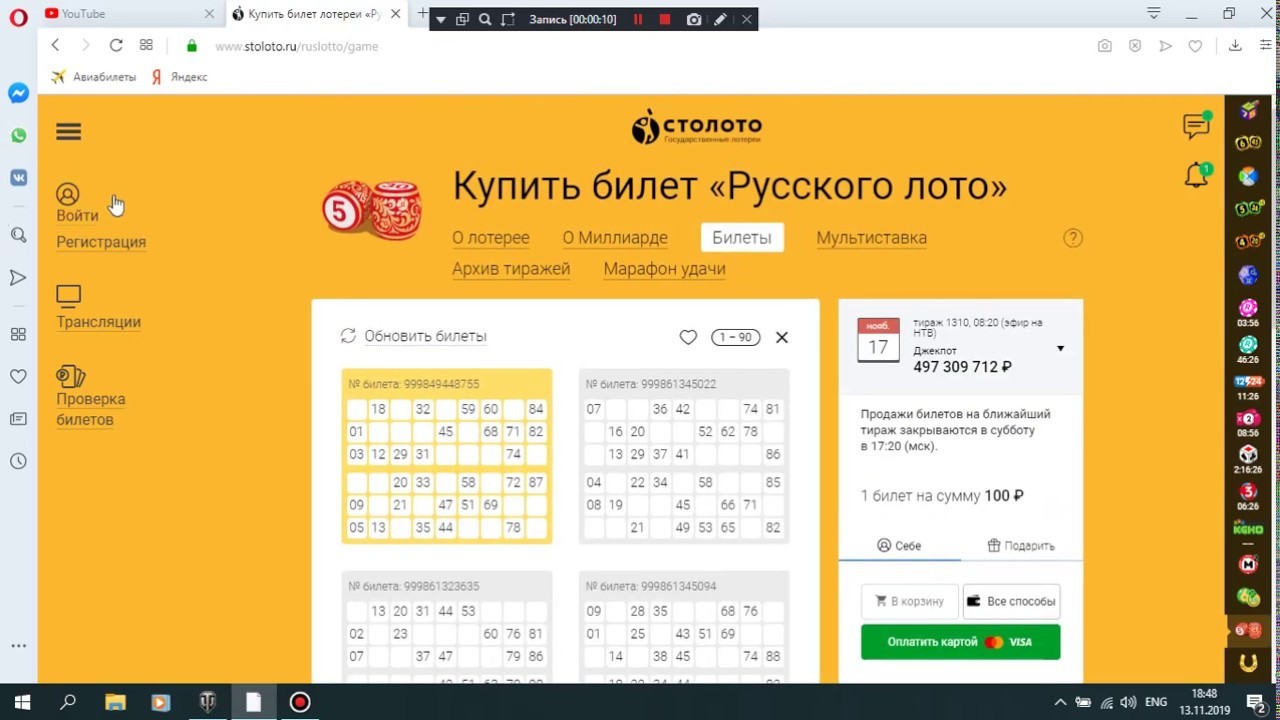
Task: Open VK in Opera sidebar
Action: (18, 177)
